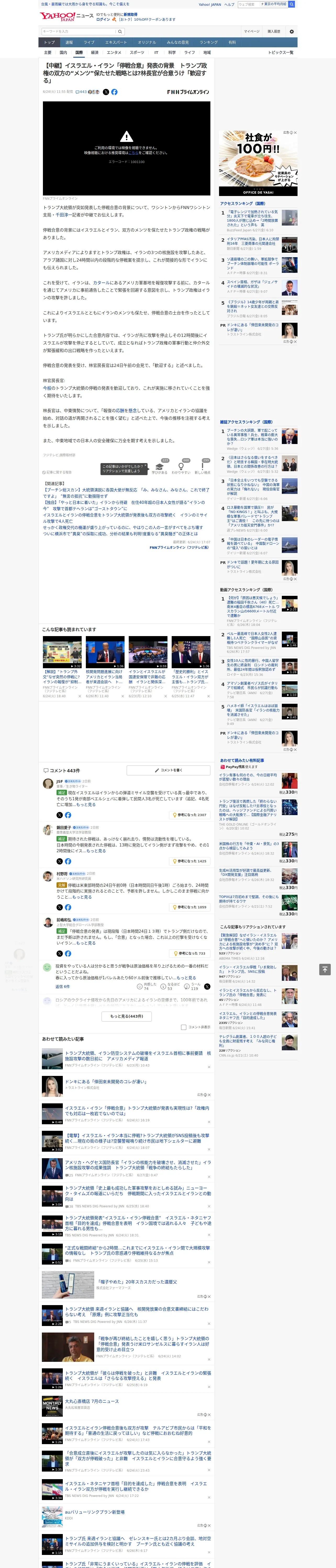The width and height of the screenshot is (336, 1568).
Task: Switch to the エキスパート tab
Action: [116, 43]
